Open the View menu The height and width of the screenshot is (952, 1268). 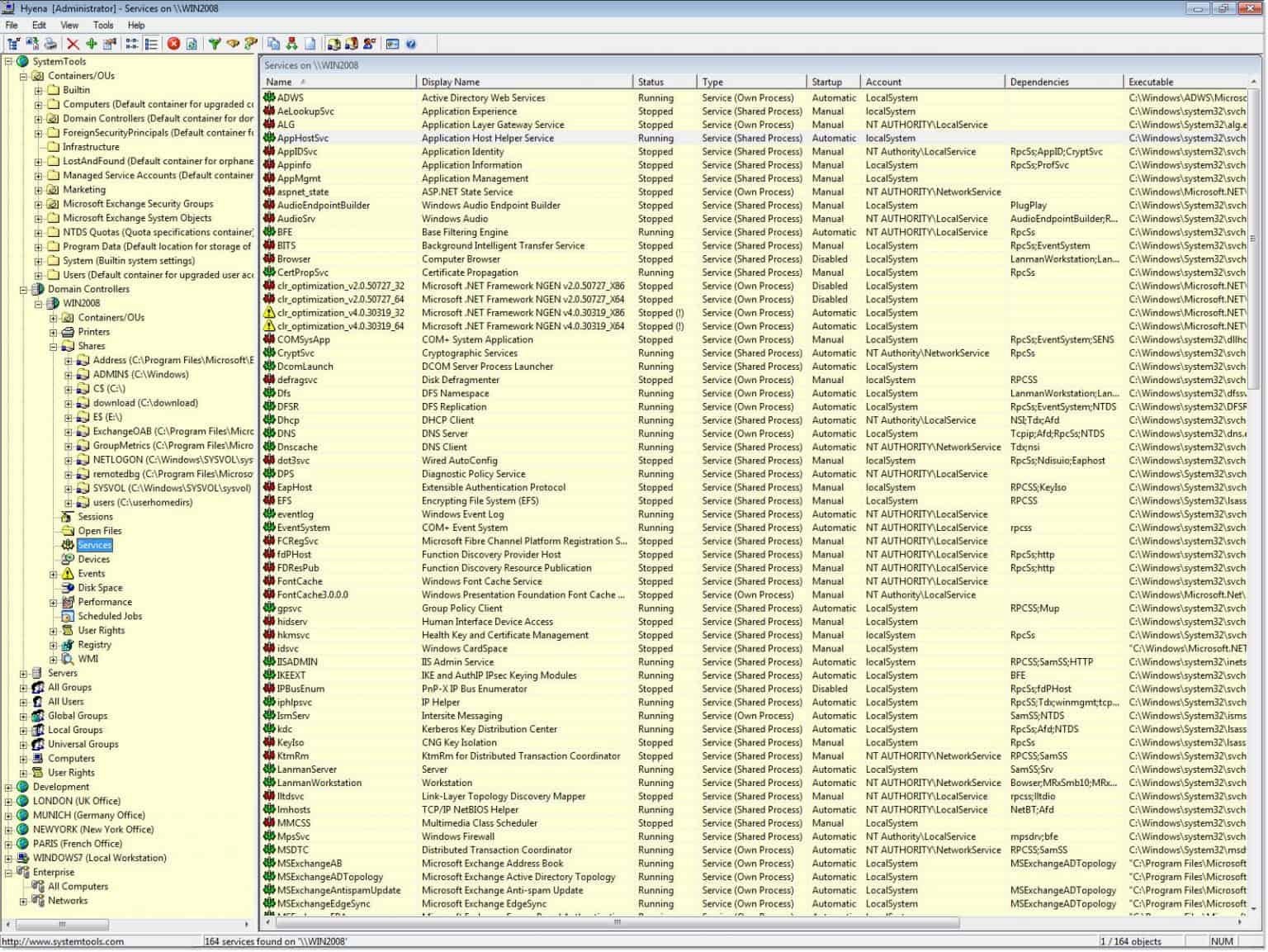[69, 25]
